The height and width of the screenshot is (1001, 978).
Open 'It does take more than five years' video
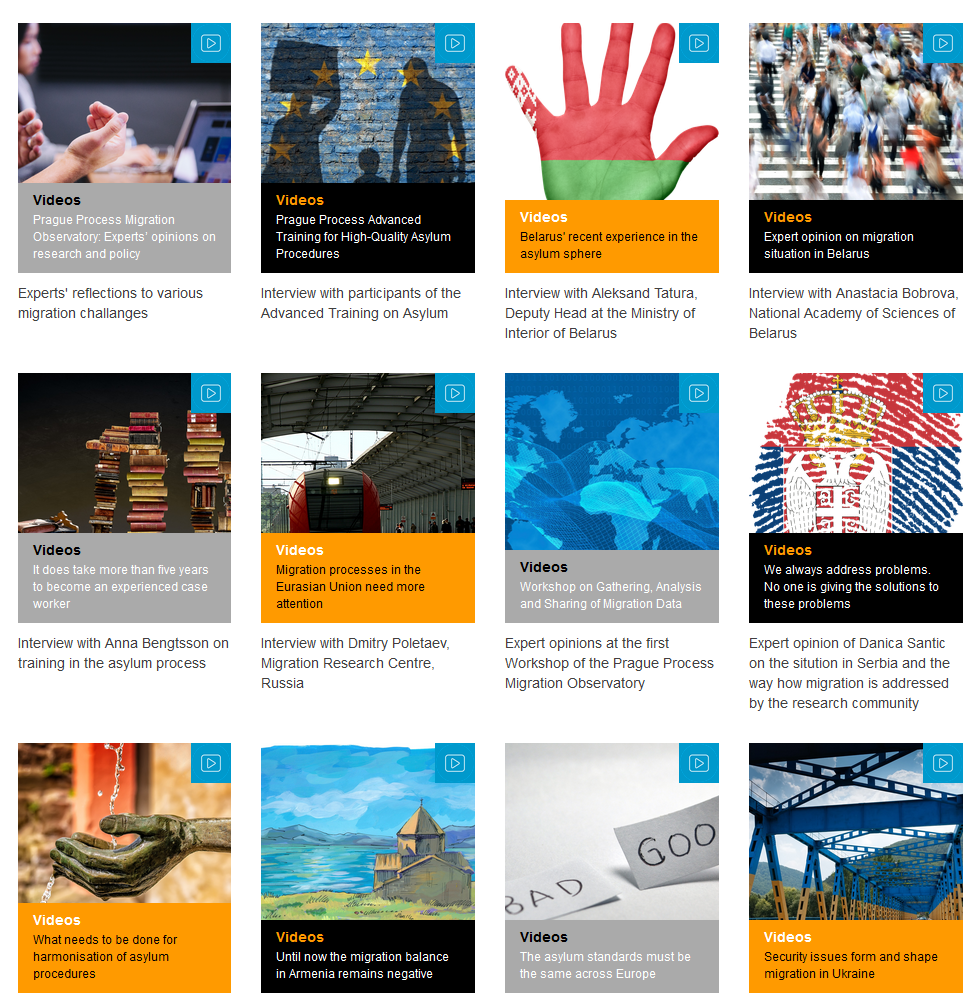click(x=120, y=587)
